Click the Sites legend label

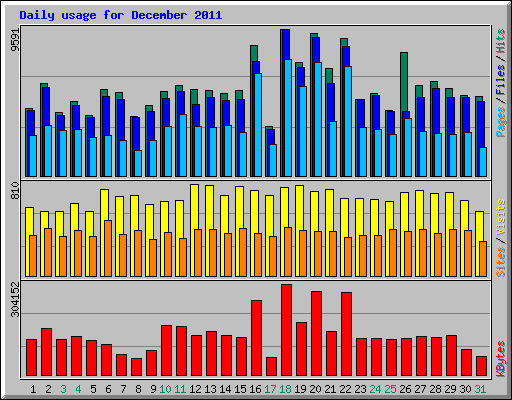501,262
